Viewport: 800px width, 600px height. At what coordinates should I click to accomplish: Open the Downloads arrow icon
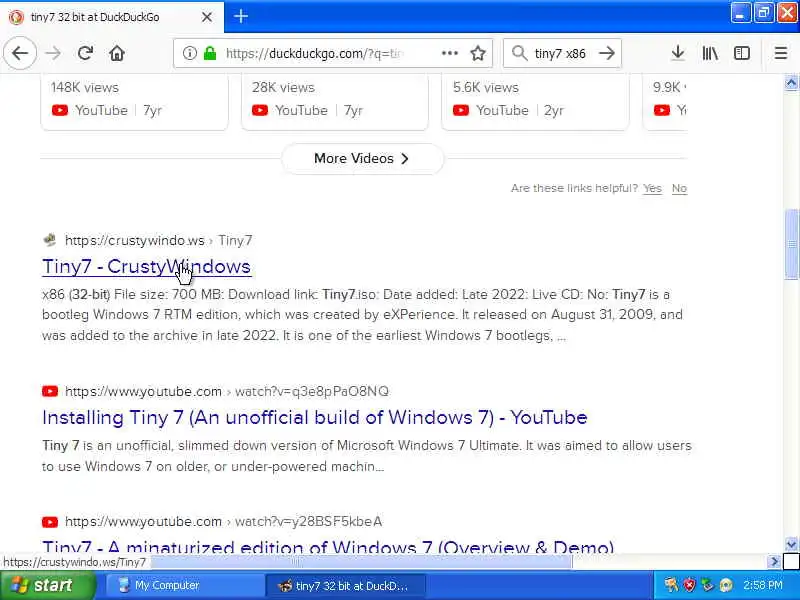coord(678,53)
